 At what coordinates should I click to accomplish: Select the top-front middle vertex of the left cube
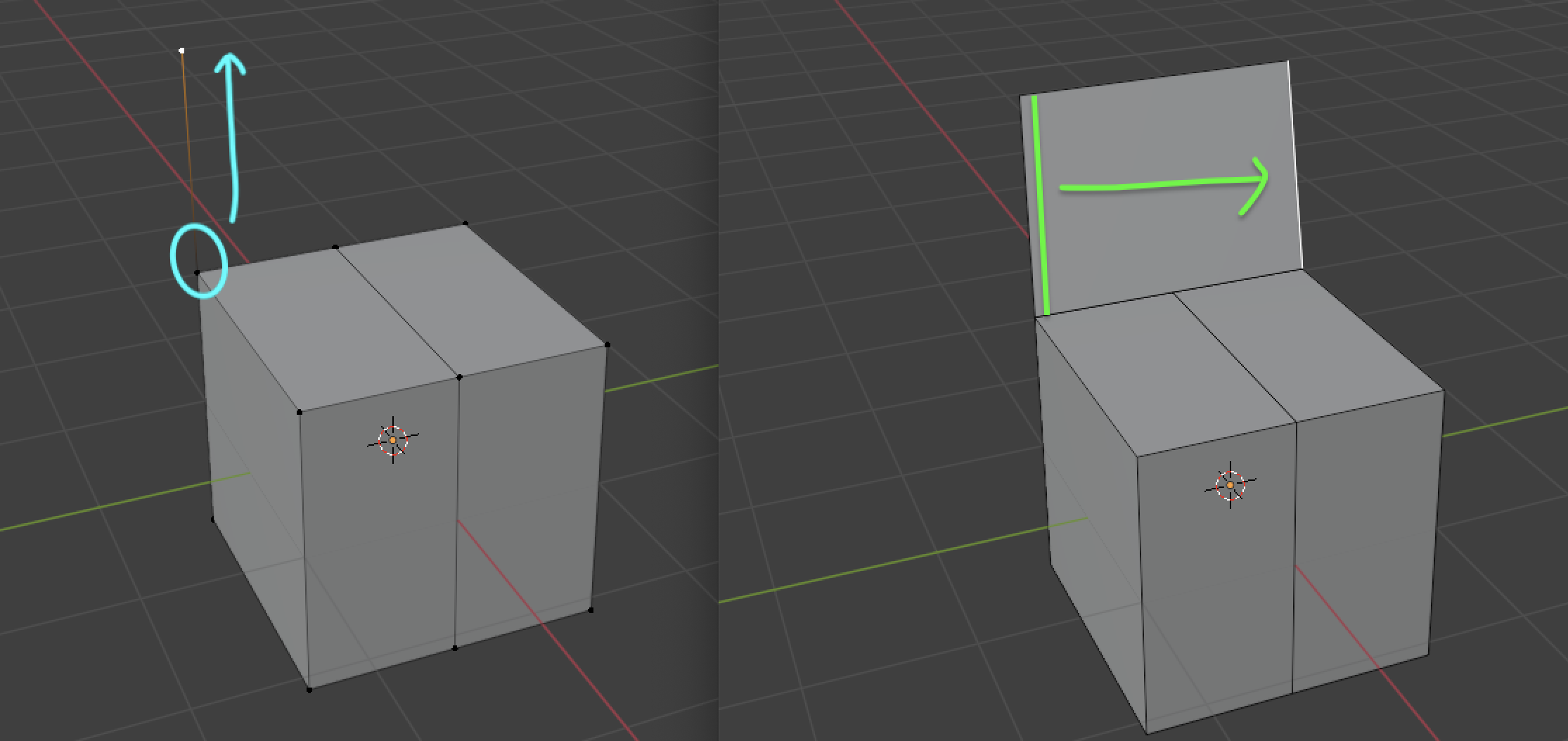coord(459,378)
